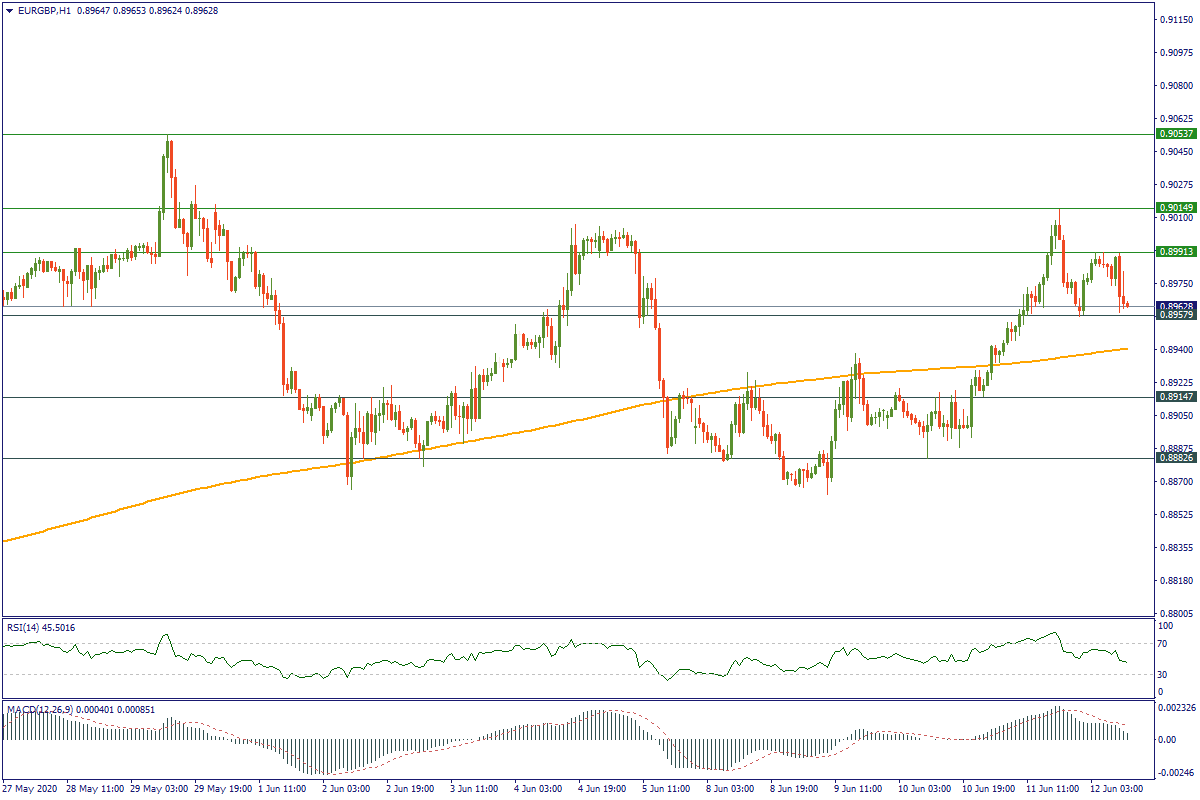
Task: Click the 0.88826 price level tag
Action: pos(1176,458)
